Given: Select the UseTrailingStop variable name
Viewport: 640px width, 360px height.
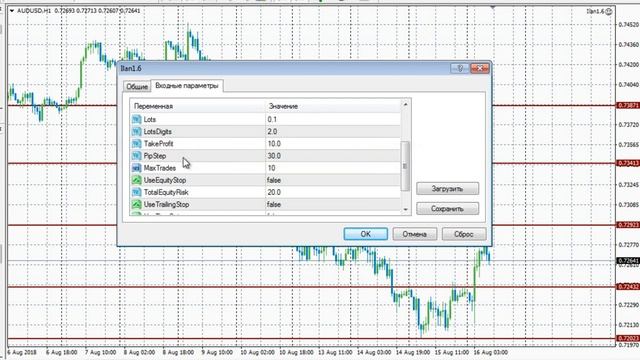Looking at the screenshot, I should tap(166, 204).
